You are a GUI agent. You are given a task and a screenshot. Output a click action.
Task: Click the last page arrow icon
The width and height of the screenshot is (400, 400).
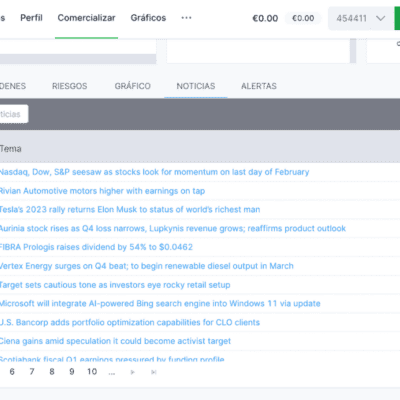(153, 372)
